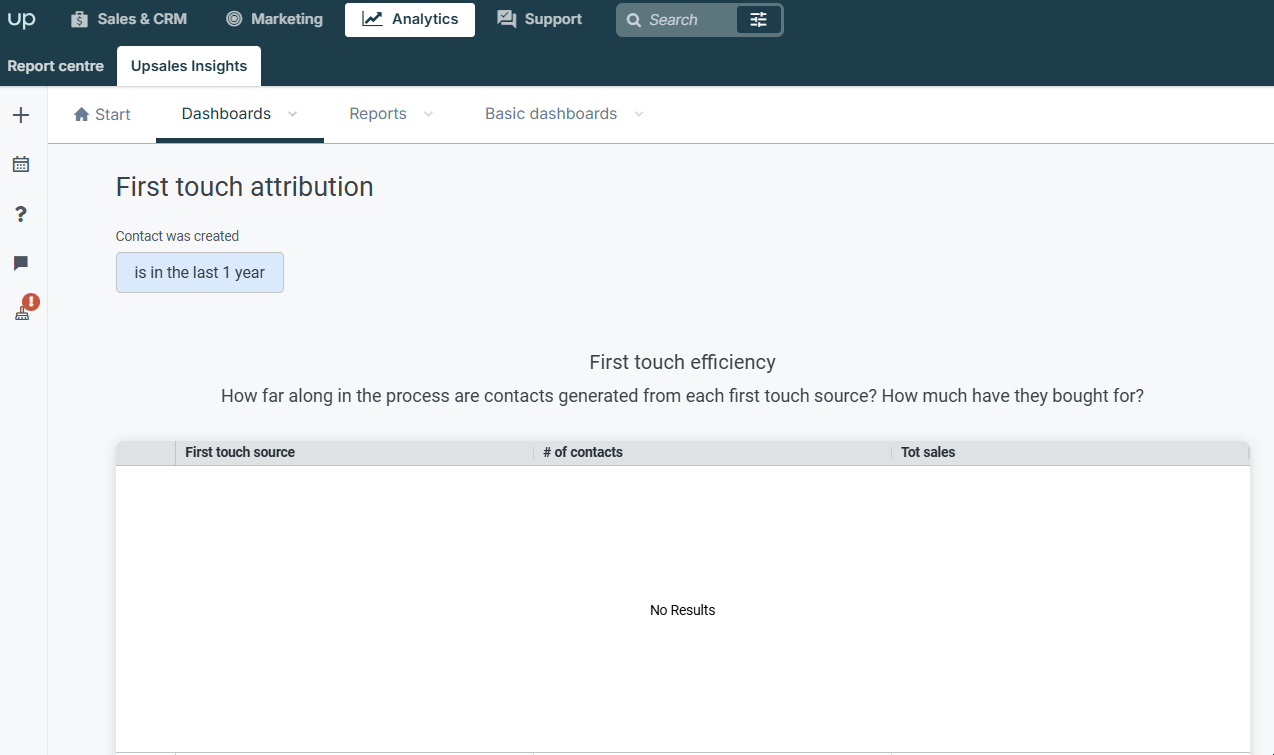Select the Basic dashboards tab
The height and width of the screenshot is (755, 1274).
point(551,114)
